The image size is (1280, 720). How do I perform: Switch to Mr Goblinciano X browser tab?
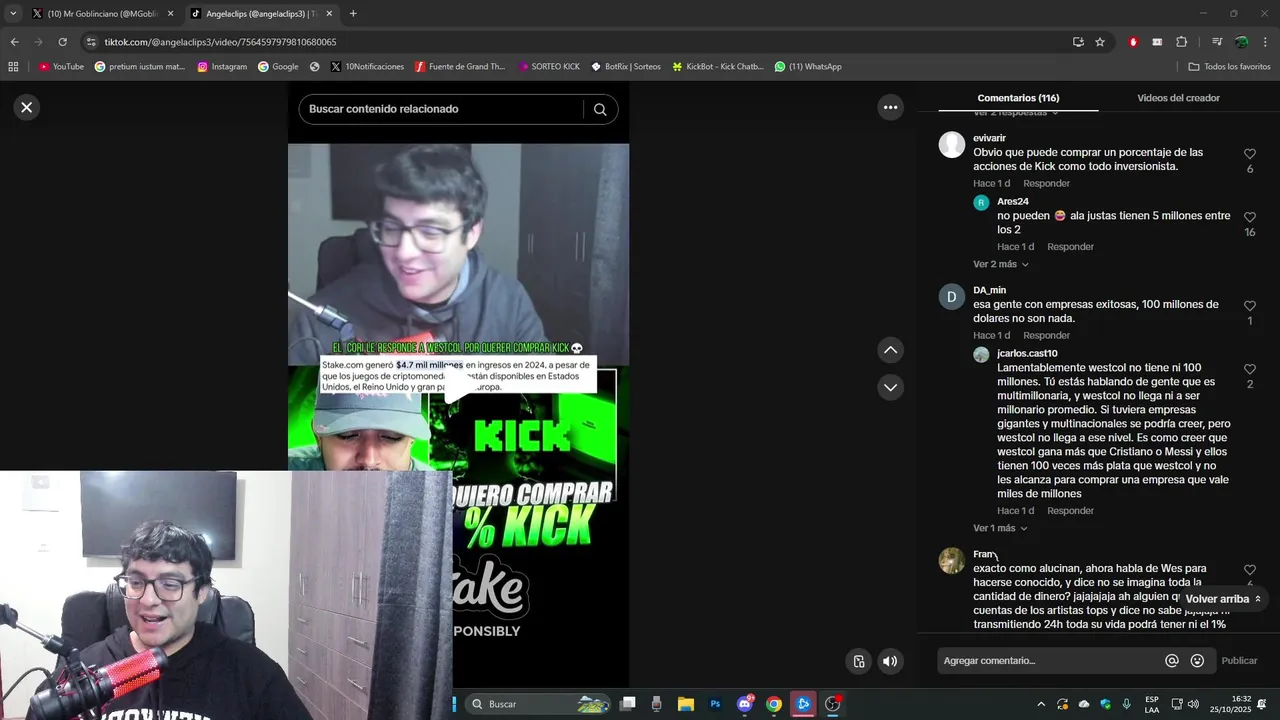[x=101, y=14]
